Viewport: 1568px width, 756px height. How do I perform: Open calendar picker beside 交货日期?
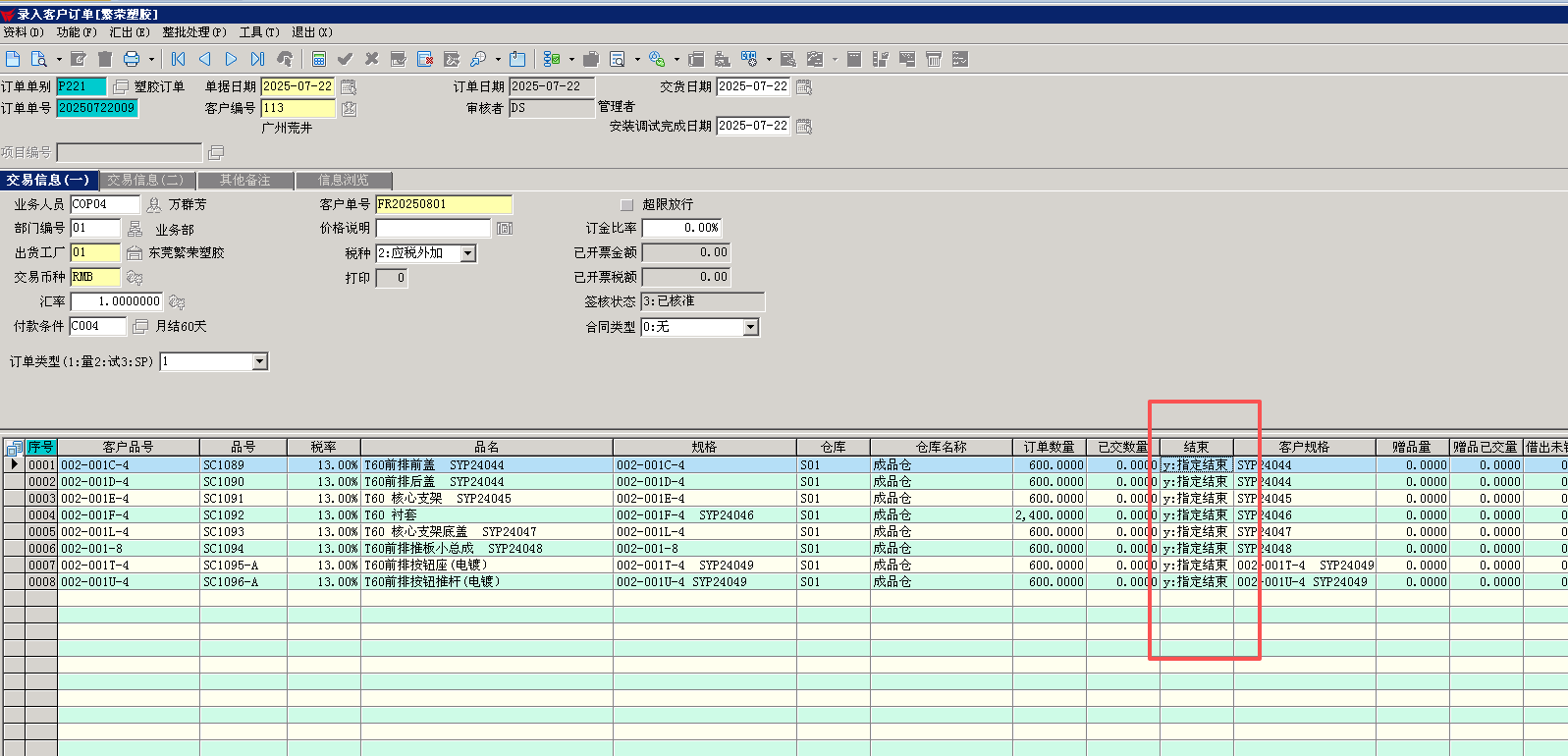point(804,87)
